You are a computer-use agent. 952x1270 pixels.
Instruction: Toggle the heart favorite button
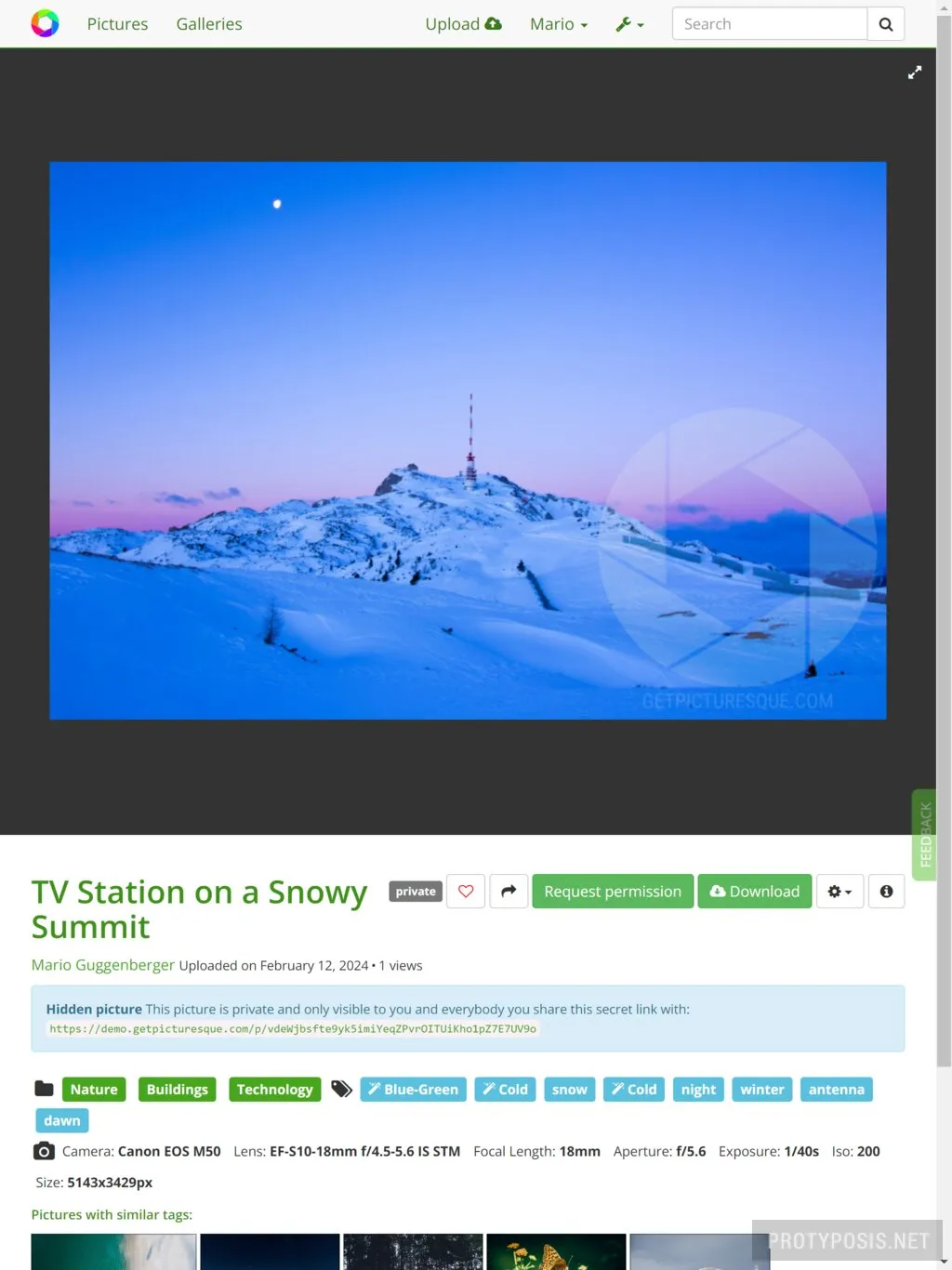click(x=466, y=892)
